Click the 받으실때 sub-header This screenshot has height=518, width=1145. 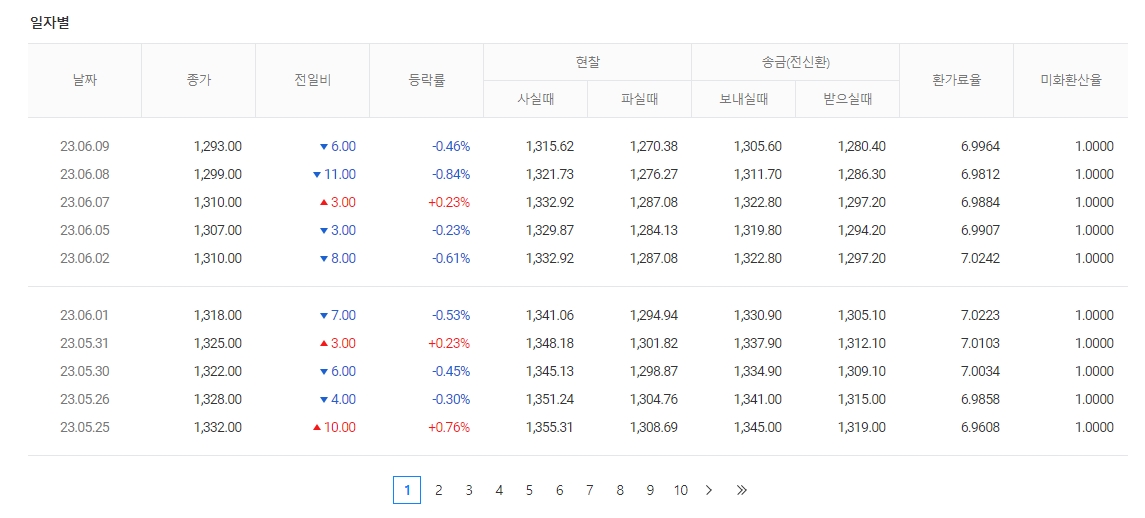[847, 99]
